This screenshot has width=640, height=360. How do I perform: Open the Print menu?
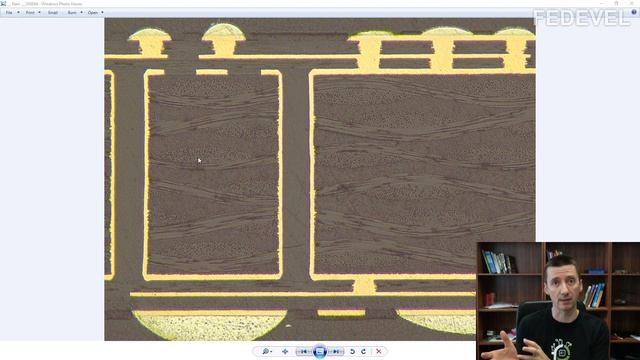30,13
